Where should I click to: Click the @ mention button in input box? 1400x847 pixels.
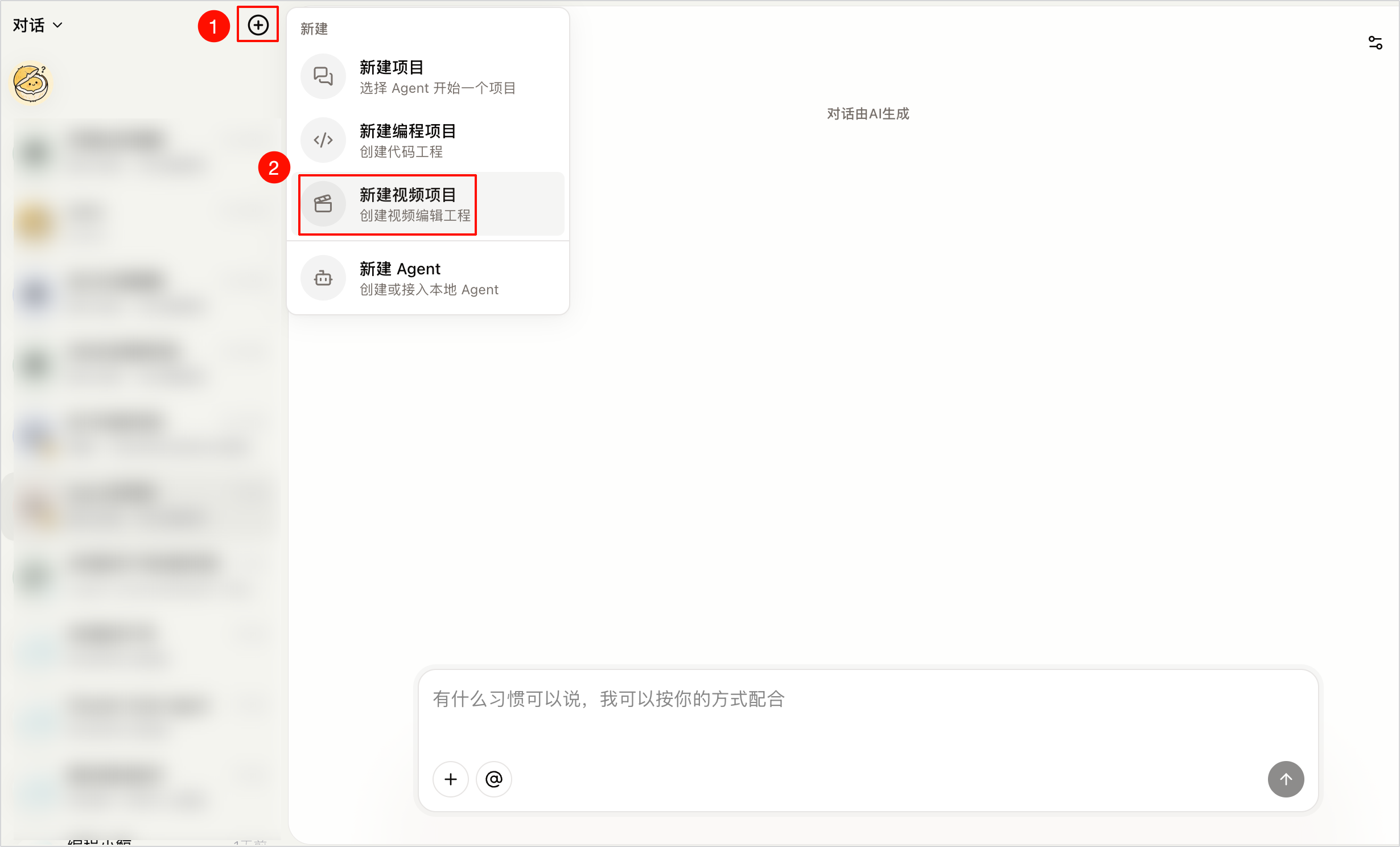tap(494, 779)
